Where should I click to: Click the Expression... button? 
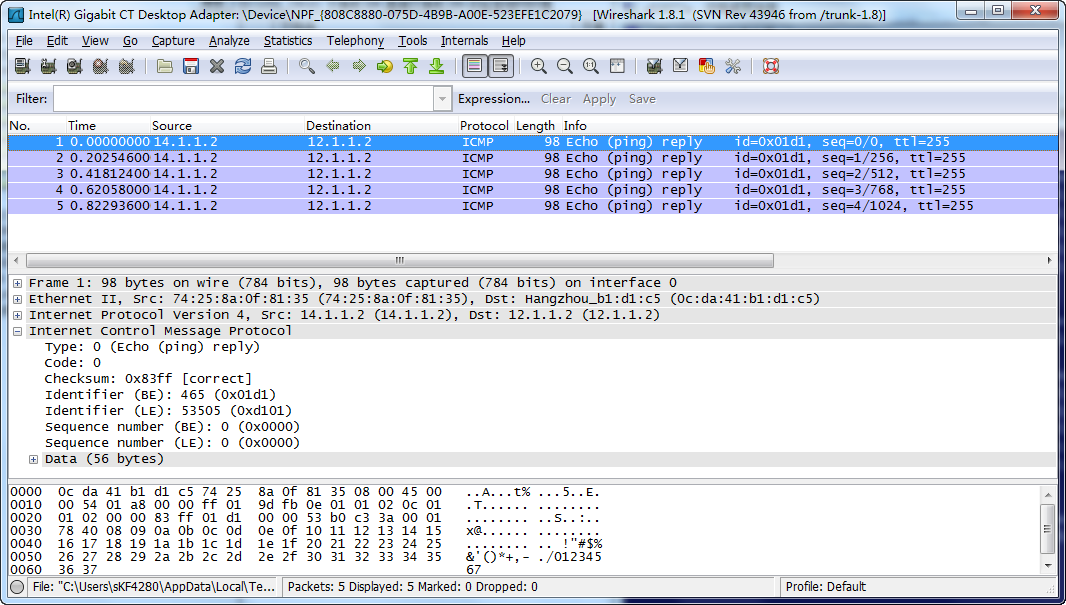[x=494, y=99]
